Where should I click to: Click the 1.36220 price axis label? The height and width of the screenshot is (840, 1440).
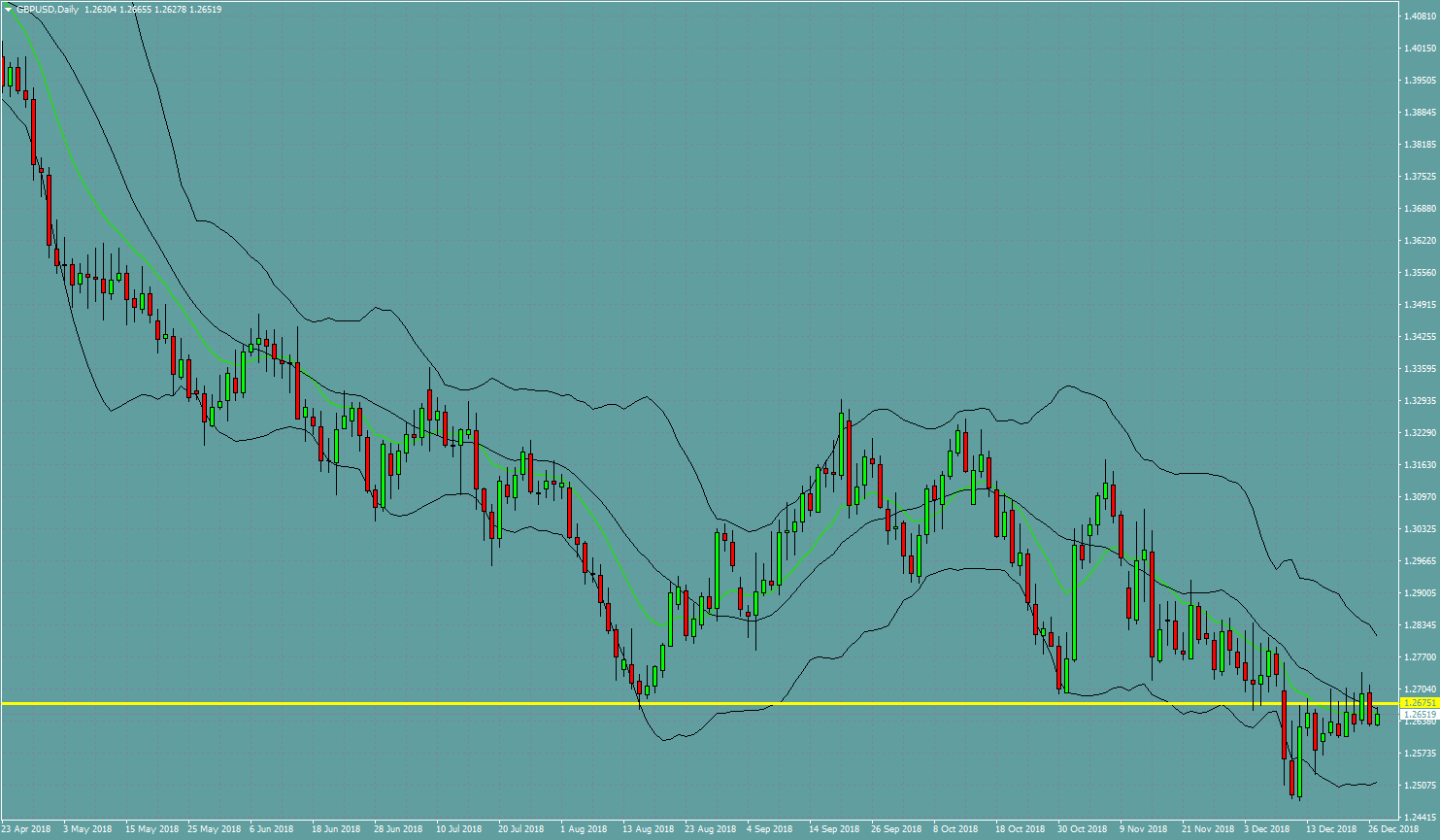click(x=1419, y=240)
